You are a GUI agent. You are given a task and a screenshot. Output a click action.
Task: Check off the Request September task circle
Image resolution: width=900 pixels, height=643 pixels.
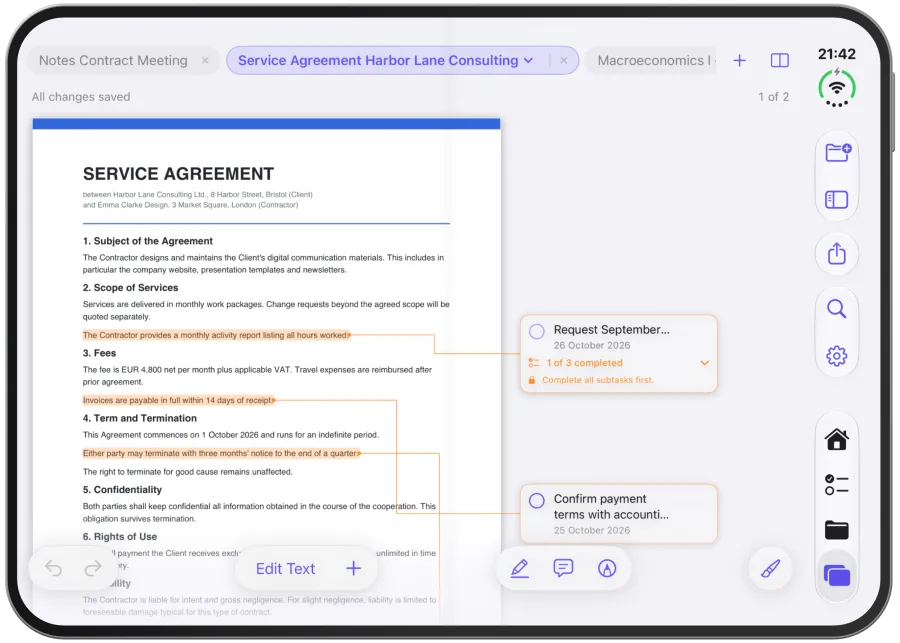(537, 331)
